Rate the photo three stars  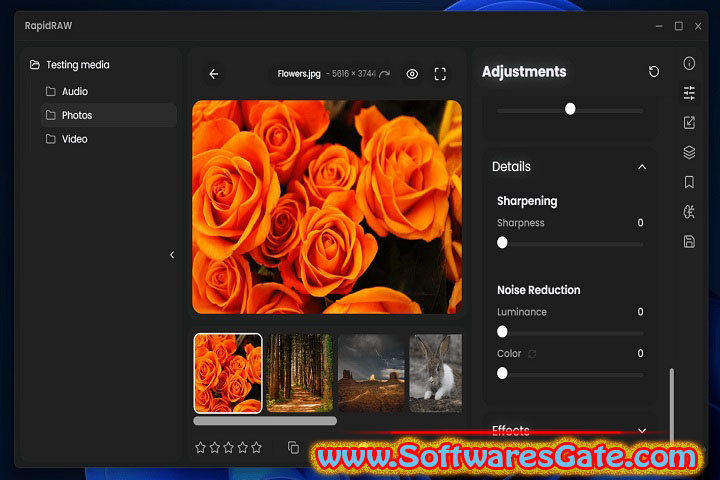click(x=228, y=447)
